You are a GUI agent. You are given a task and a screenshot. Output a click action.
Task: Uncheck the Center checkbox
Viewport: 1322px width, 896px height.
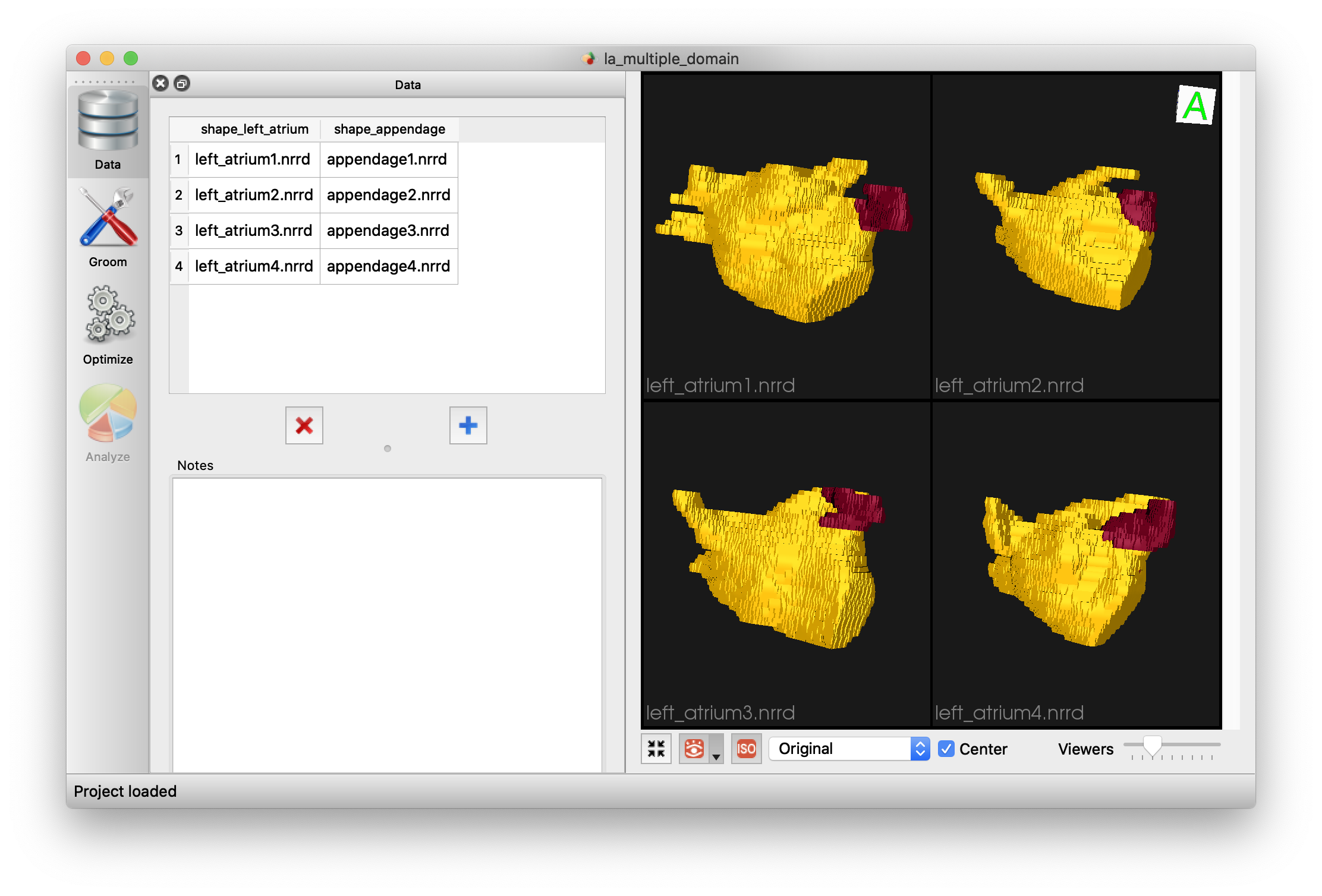[x=946, y=749]
